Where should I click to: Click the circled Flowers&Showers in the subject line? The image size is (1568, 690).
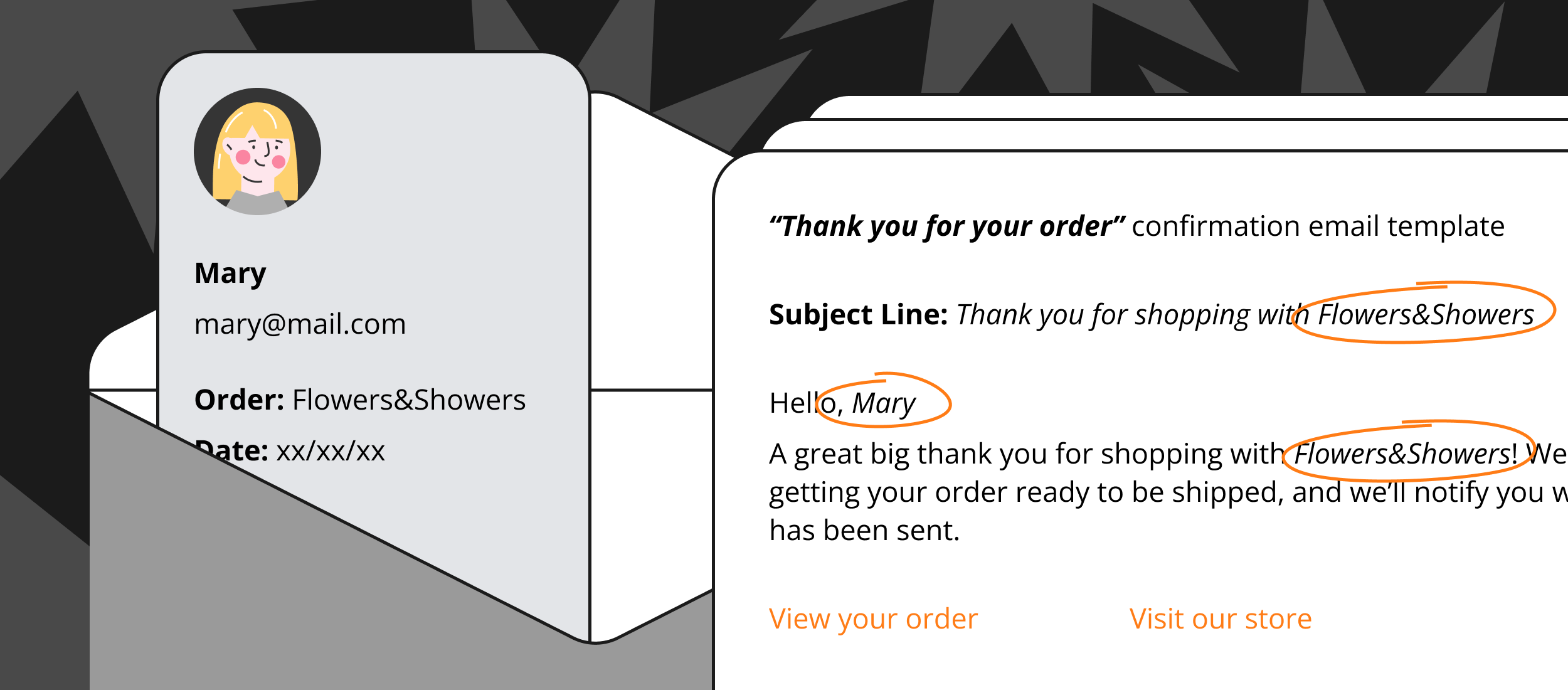pos(1425,315)
